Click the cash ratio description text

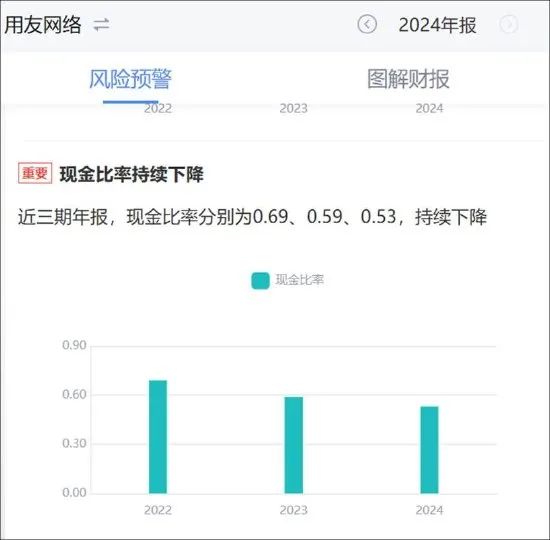coord(252,216)
